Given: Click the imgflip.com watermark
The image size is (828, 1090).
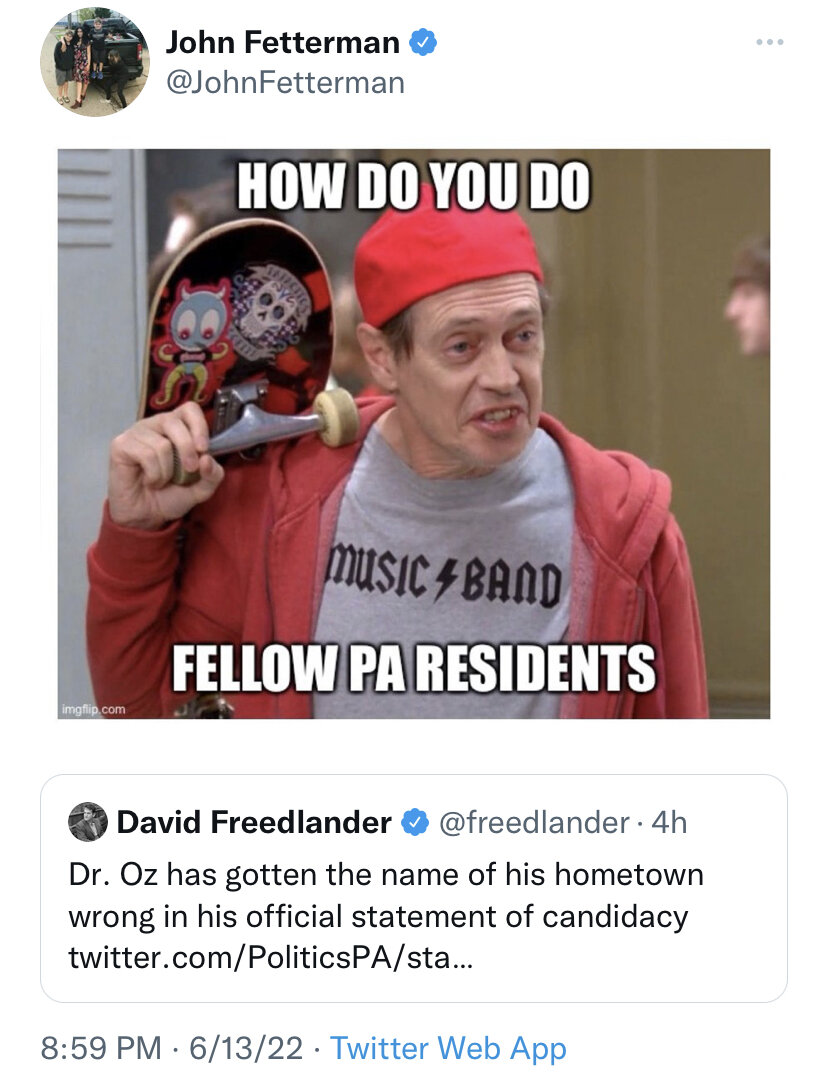Looking at the screenshot, I should click(x=94, y=709).
